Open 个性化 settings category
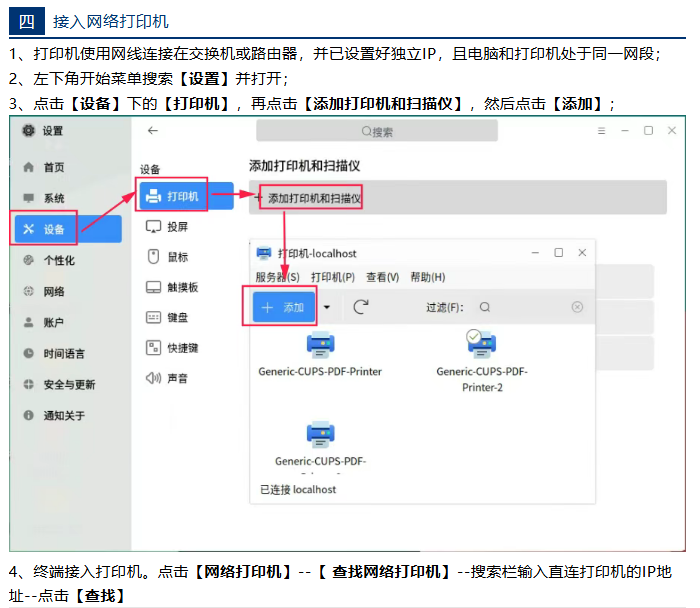Viewport: 700px width, 608px height. tap(58, 260)
